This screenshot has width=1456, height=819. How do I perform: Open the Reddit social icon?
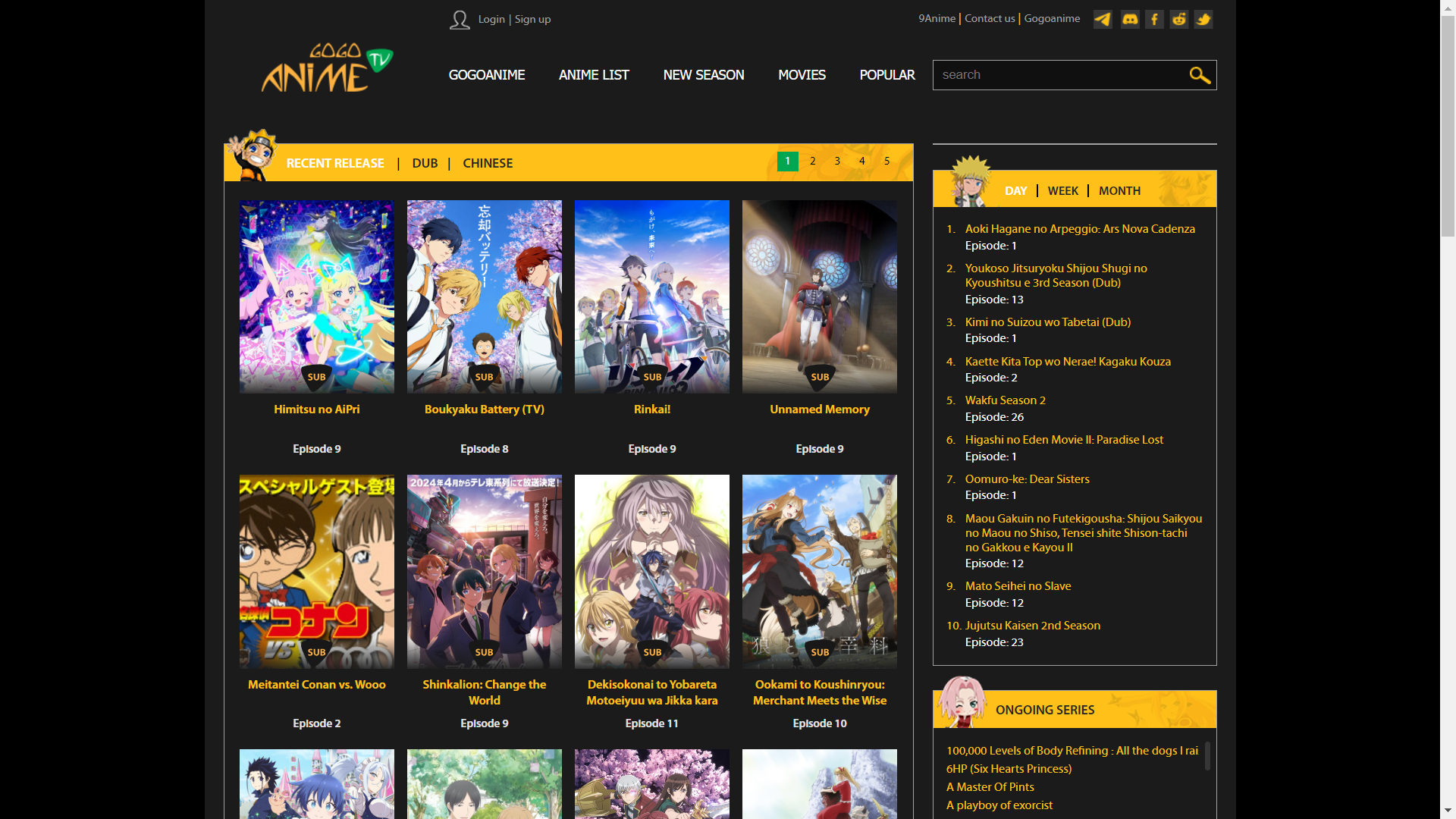point(1178,19)
